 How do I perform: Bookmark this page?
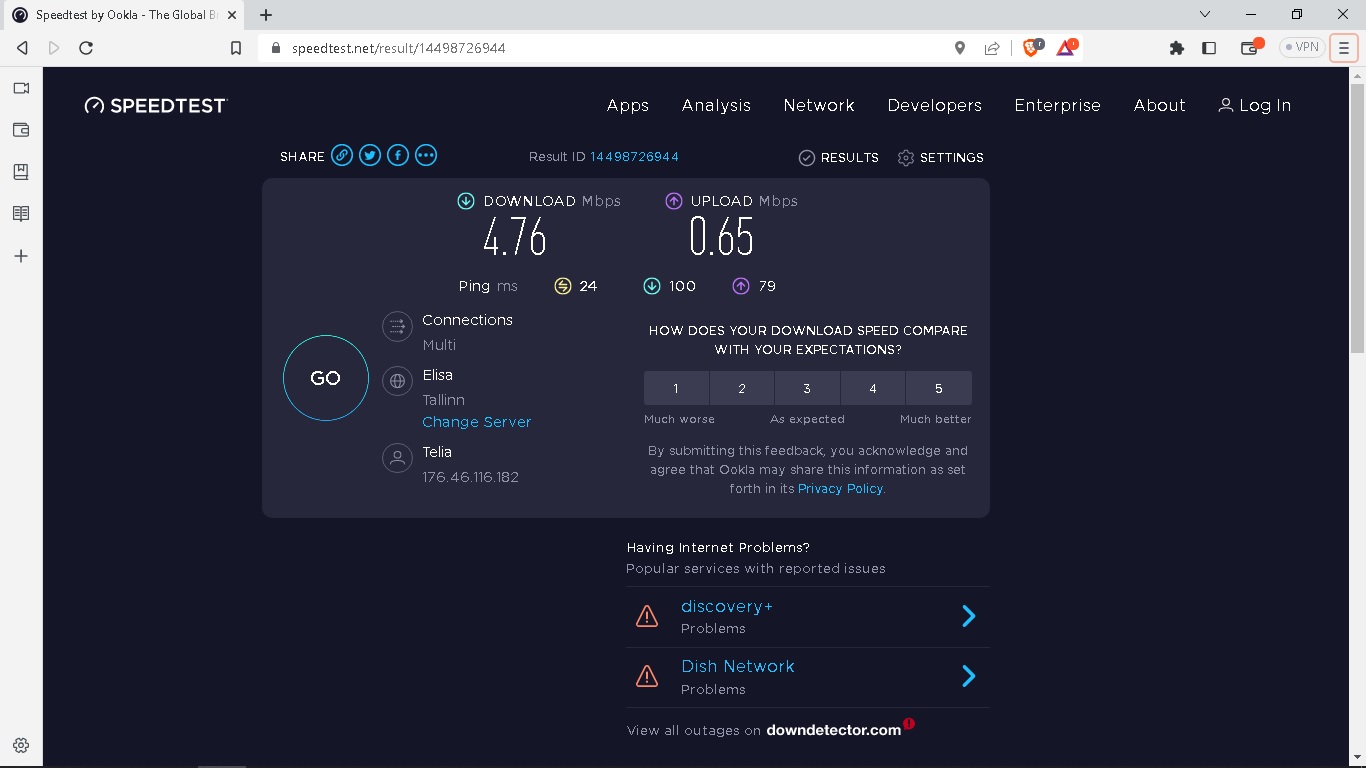point(236,47)
